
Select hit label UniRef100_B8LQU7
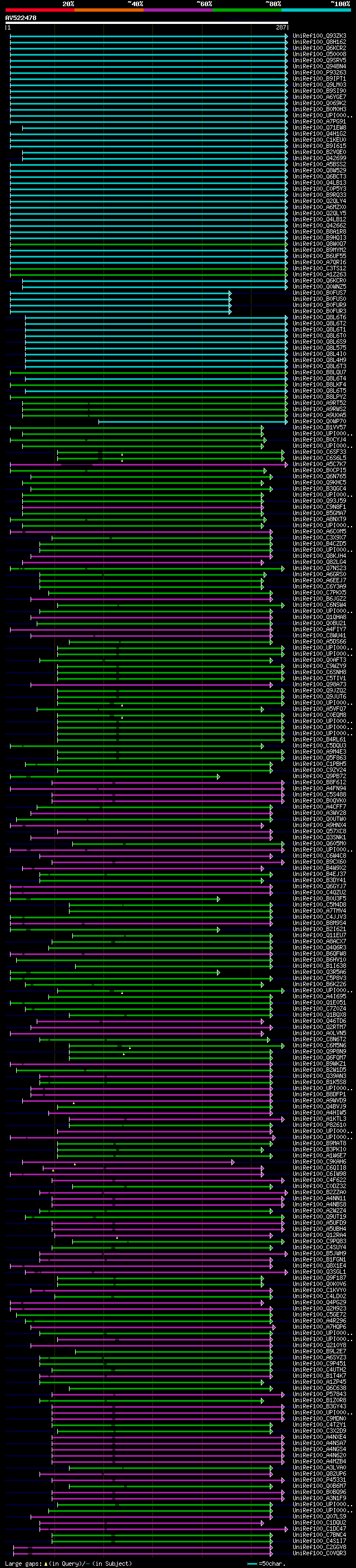pos(319,373)
